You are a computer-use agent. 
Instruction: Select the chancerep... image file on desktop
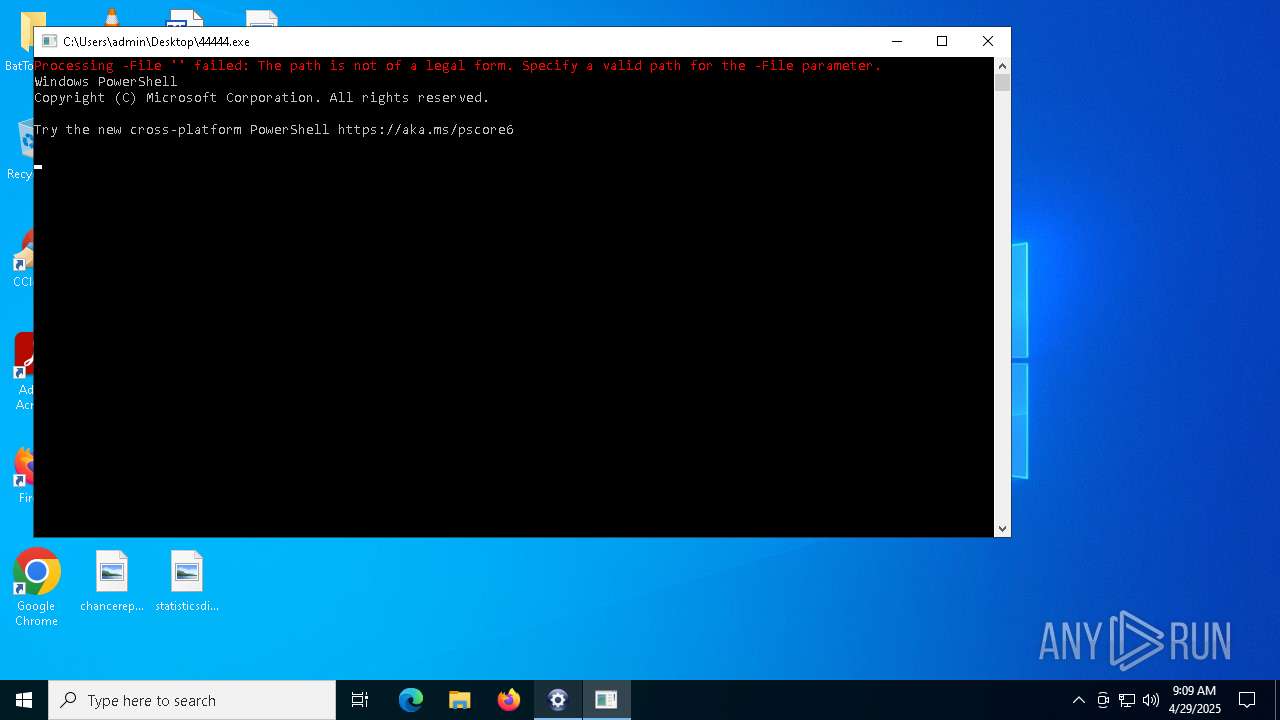[112, 581]
